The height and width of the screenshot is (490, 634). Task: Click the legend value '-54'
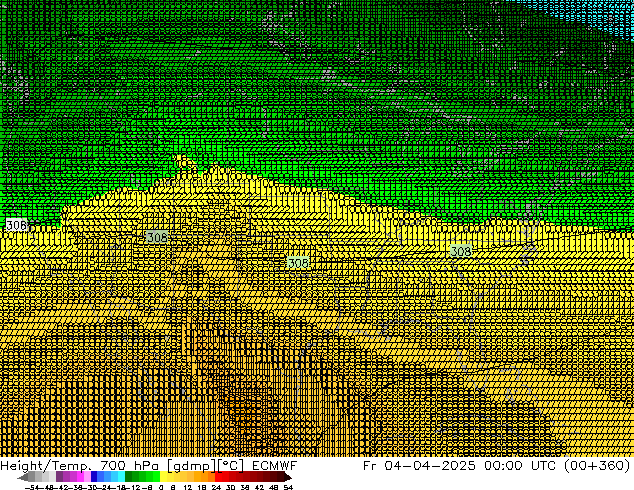(x=32, y=487)
